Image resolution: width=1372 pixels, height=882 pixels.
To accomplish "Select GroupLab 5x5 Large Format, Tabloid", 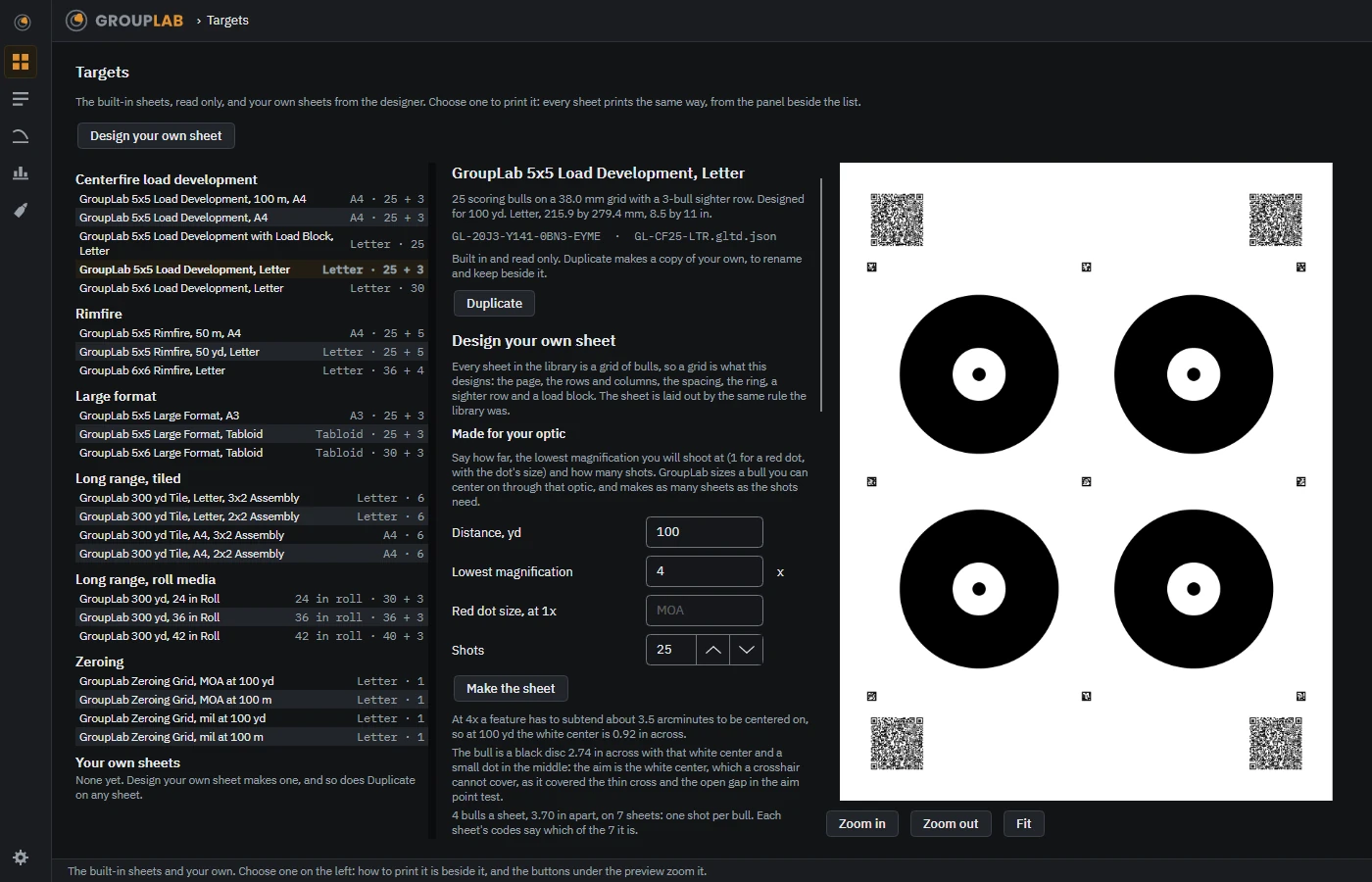I will pos(252,434).
